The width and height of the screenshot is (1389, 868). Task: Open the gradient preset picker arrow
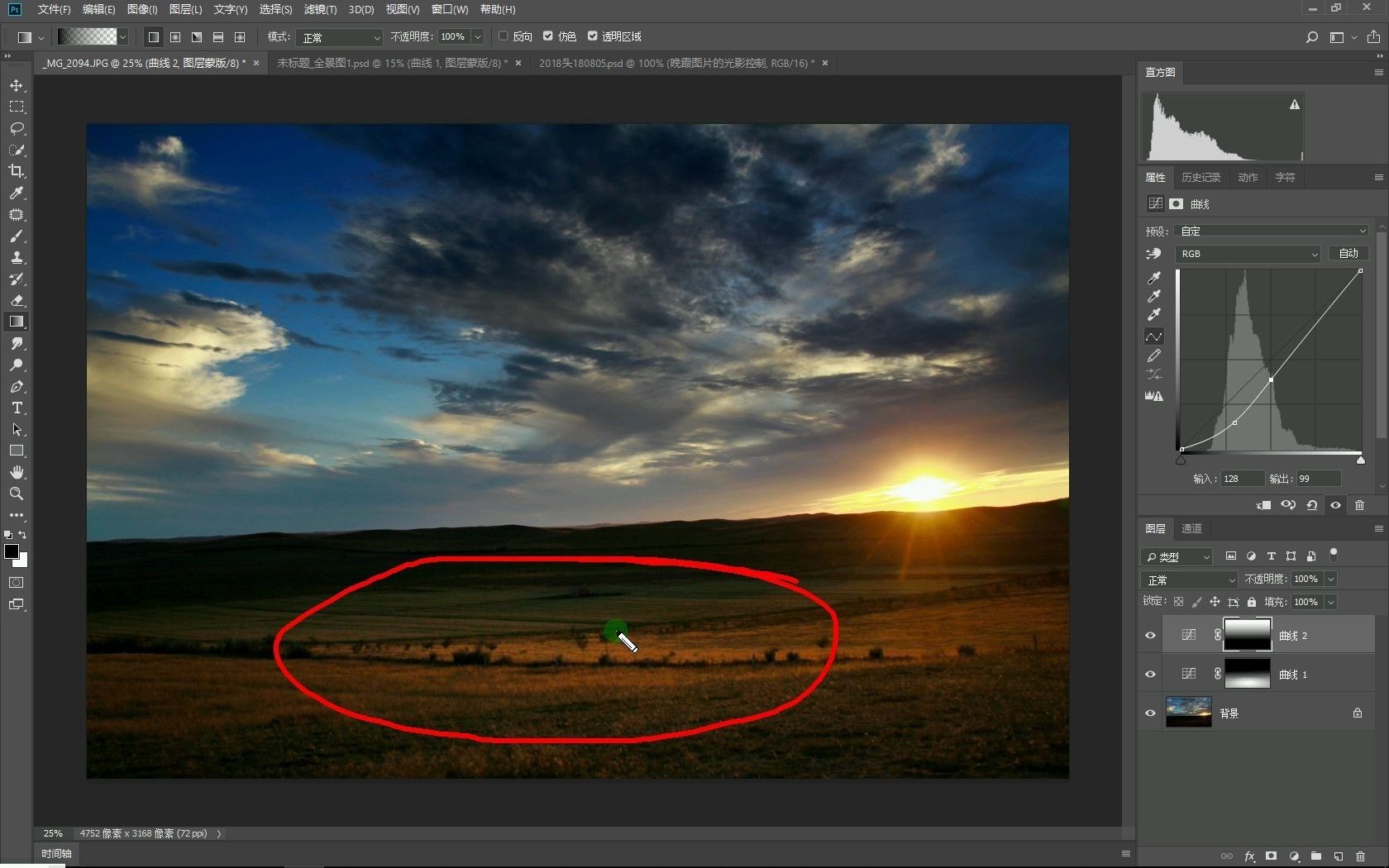pyautogui.click(x=122, y=37)
